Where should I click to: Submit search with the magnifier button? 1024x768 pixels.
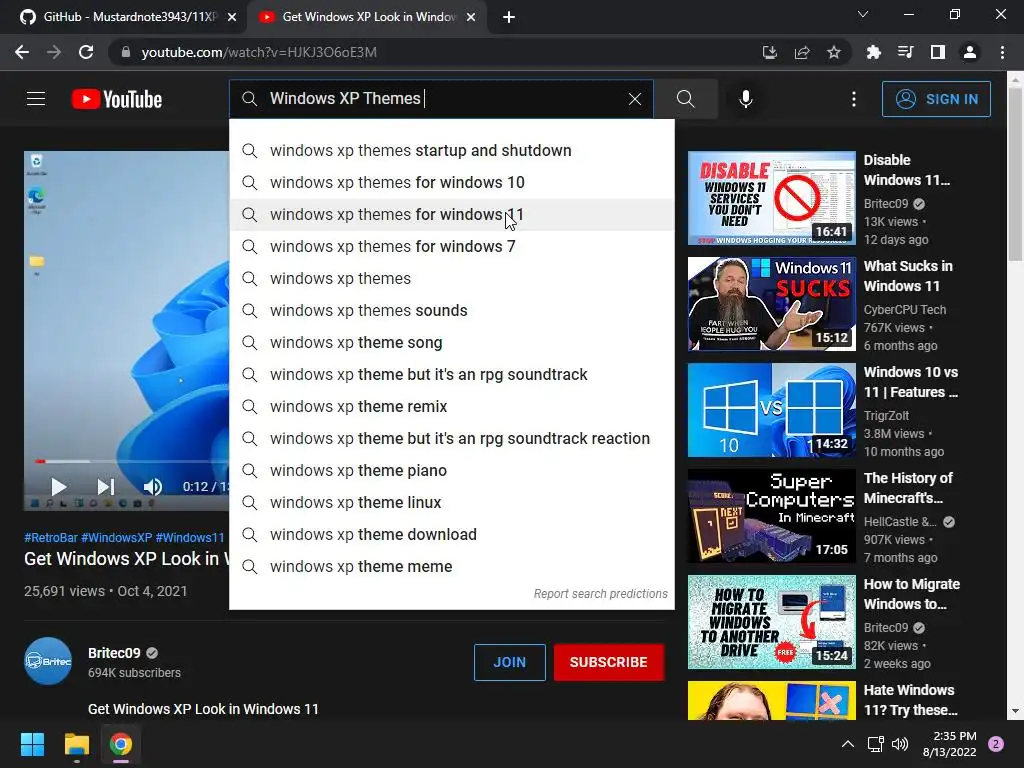[686, 99]
